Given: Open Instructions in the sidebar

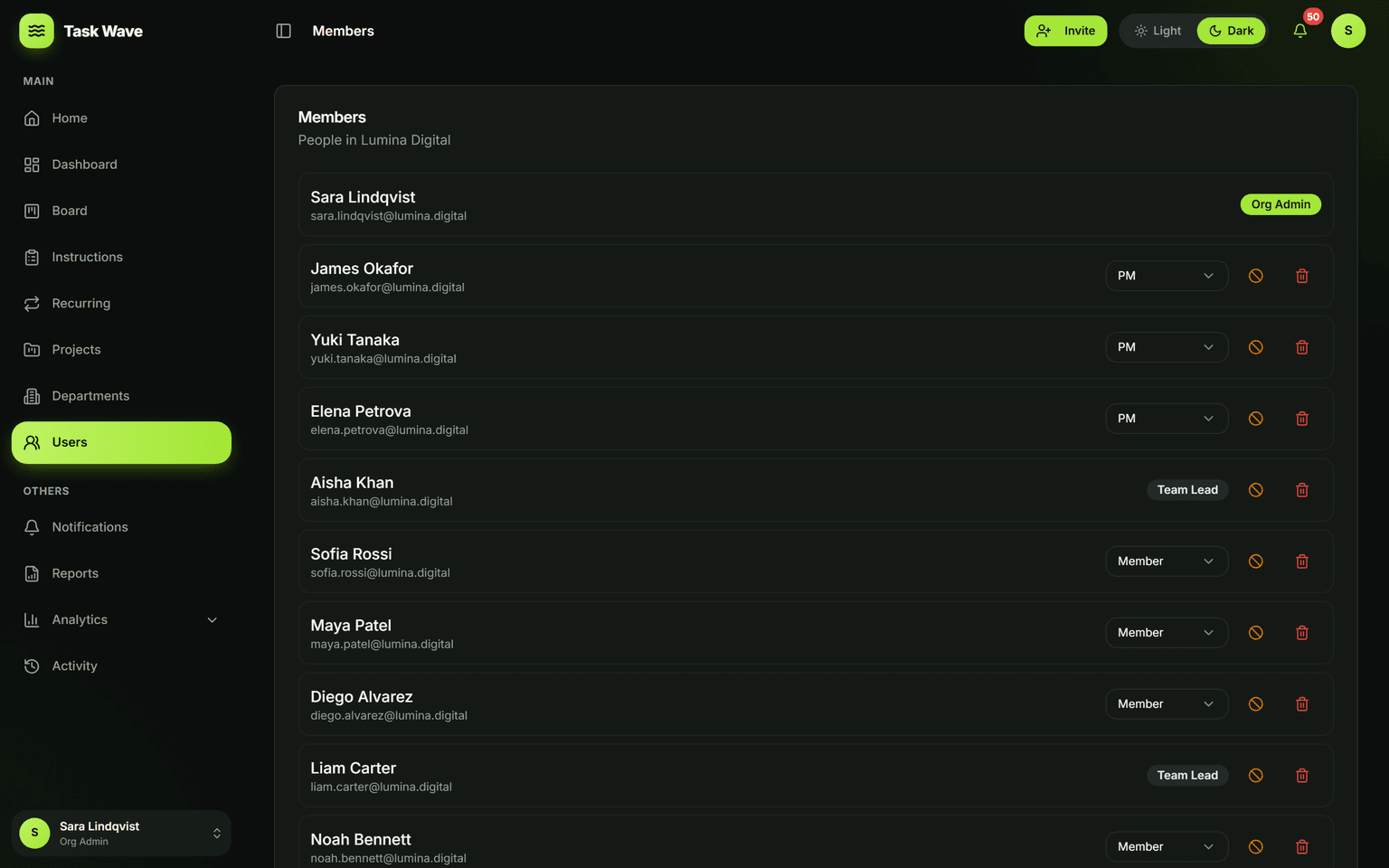Looking at the screenshot, I should (x=121, y=257).
